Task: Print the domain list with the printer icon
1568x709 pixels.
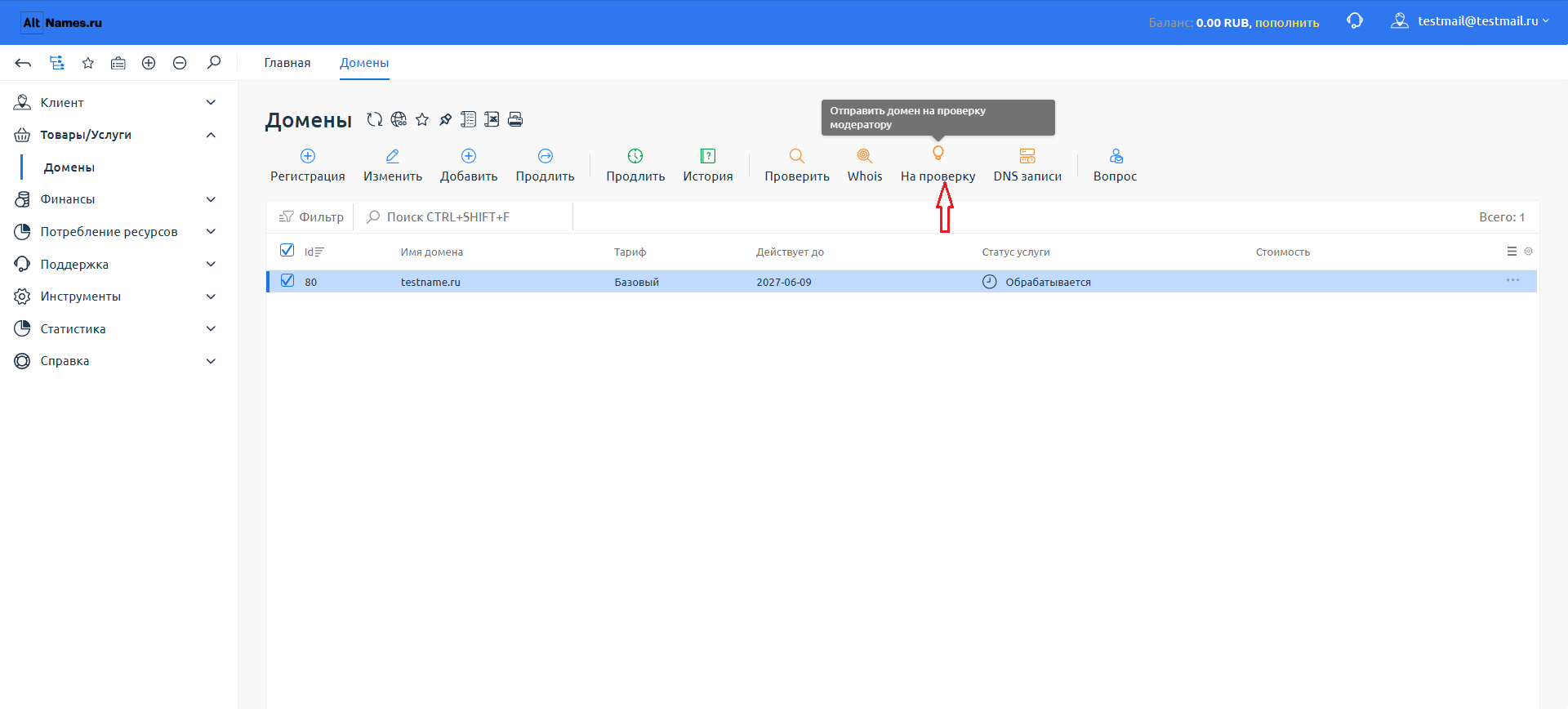Action: [x=515, y=119]
